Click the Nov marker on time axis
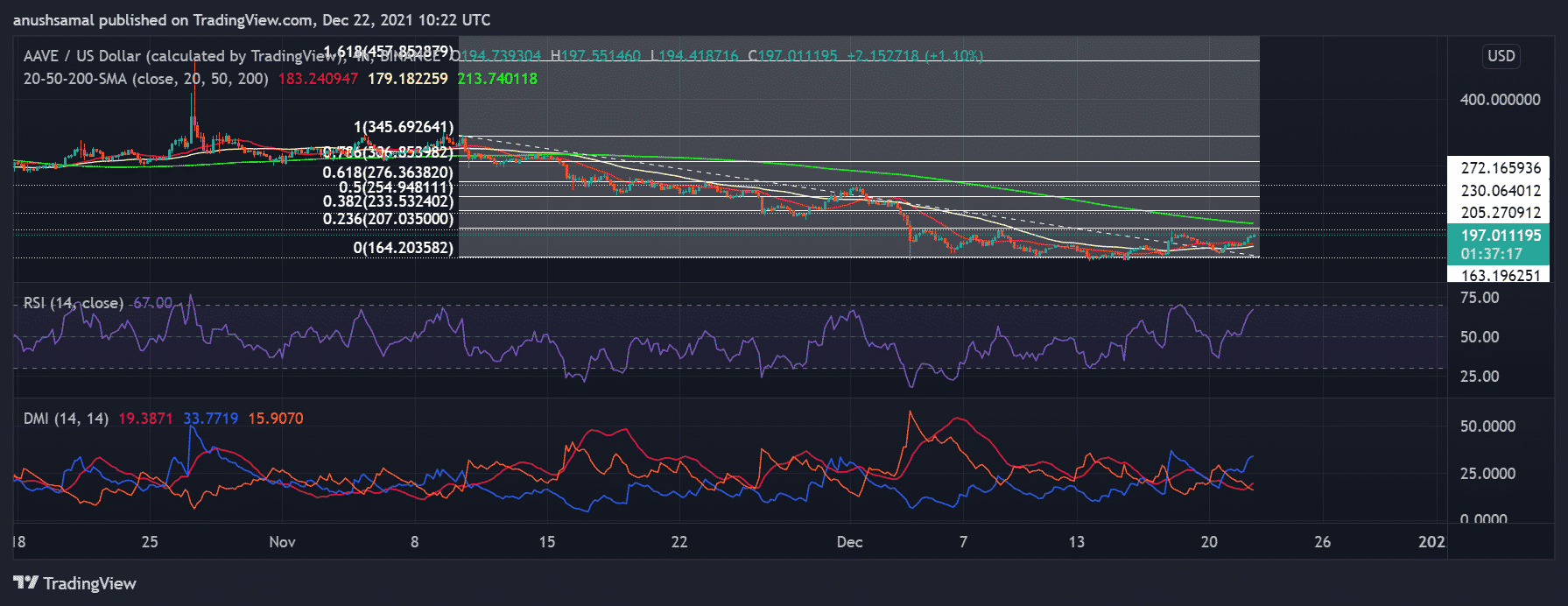Image resolution: width=1568 pixels, height=606 pixels. pos(282,542)
